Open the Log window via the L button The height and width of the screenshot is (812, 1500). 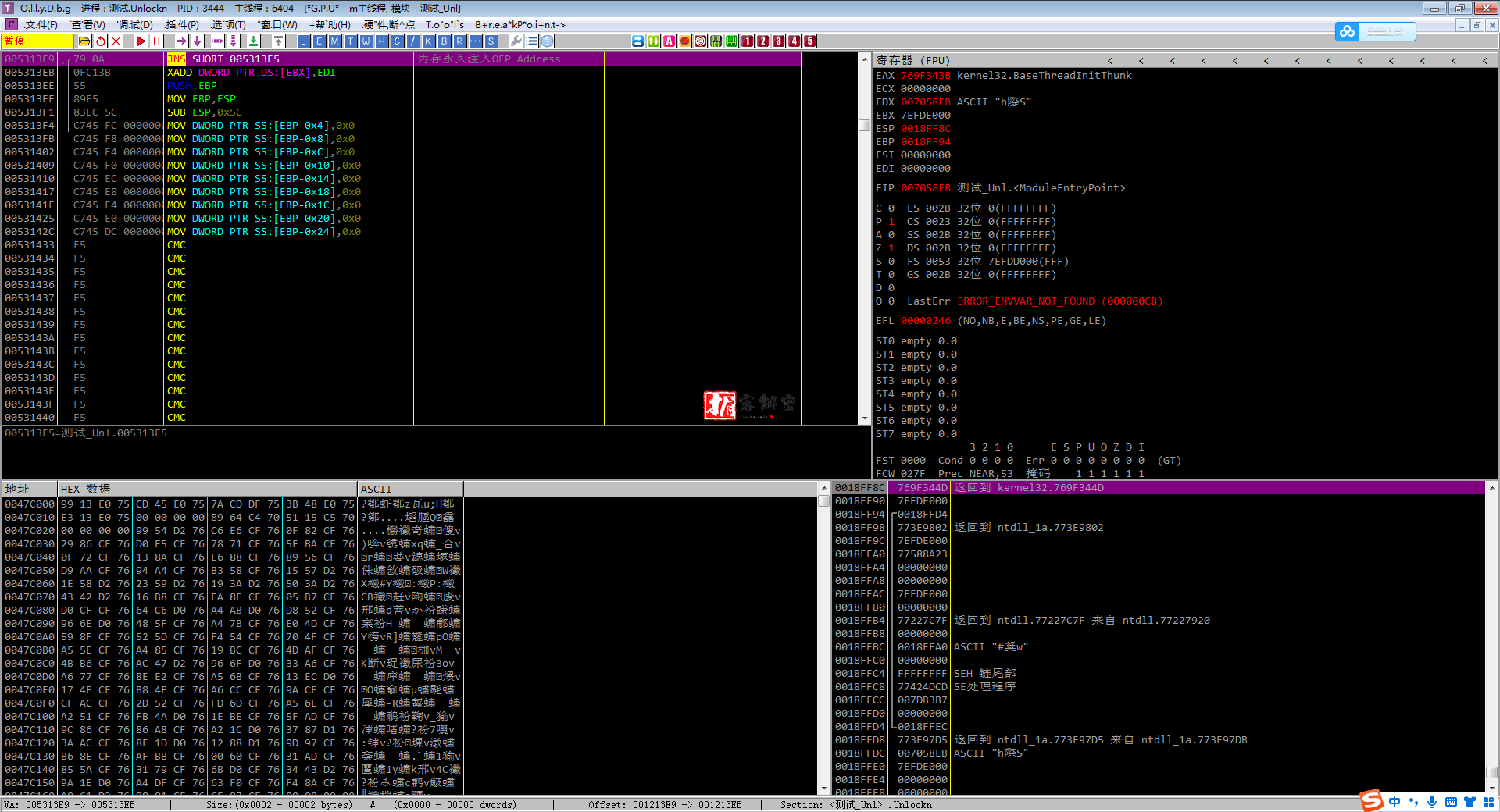(x=304, y=41)
